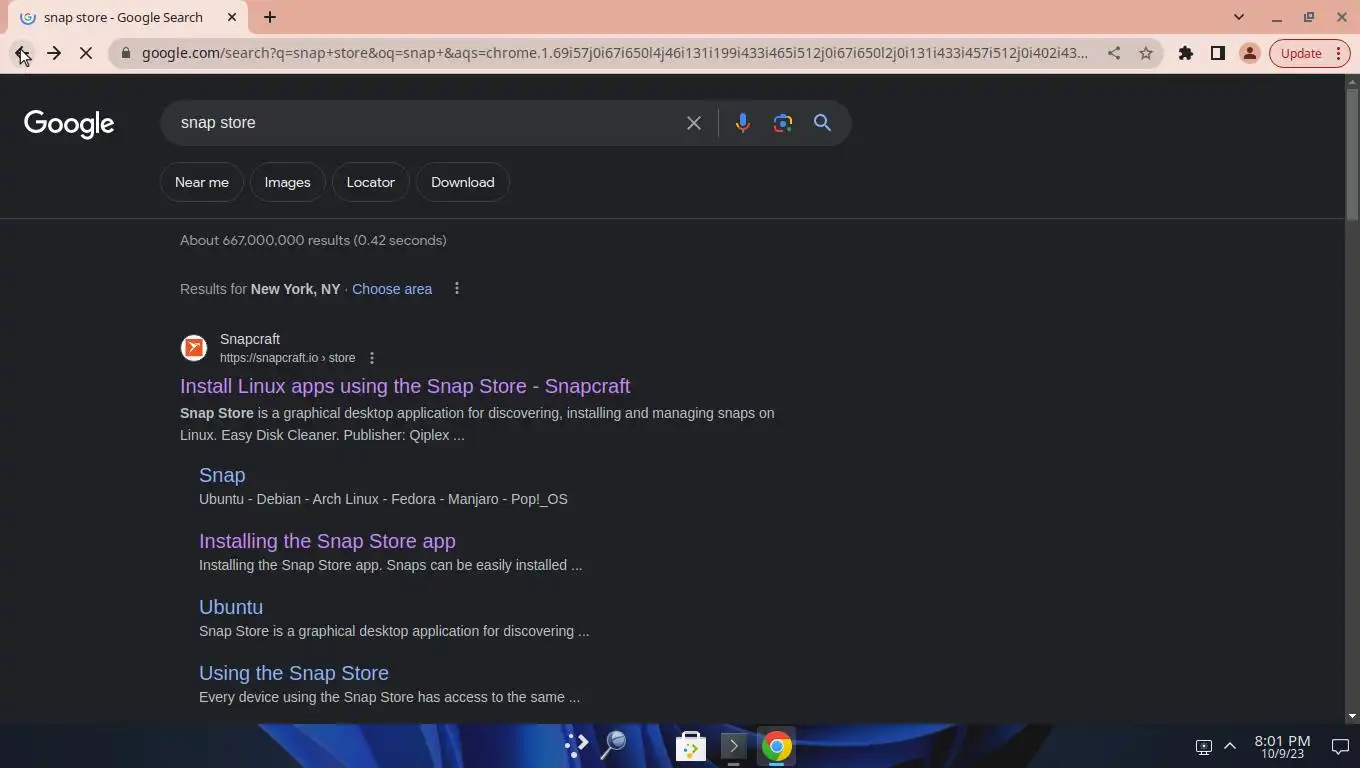The width and height of the screenshot is (1360, 768).
Task: Open the terminal icon in taskbar
Action: pyautogui.click(x=733, y=746)
